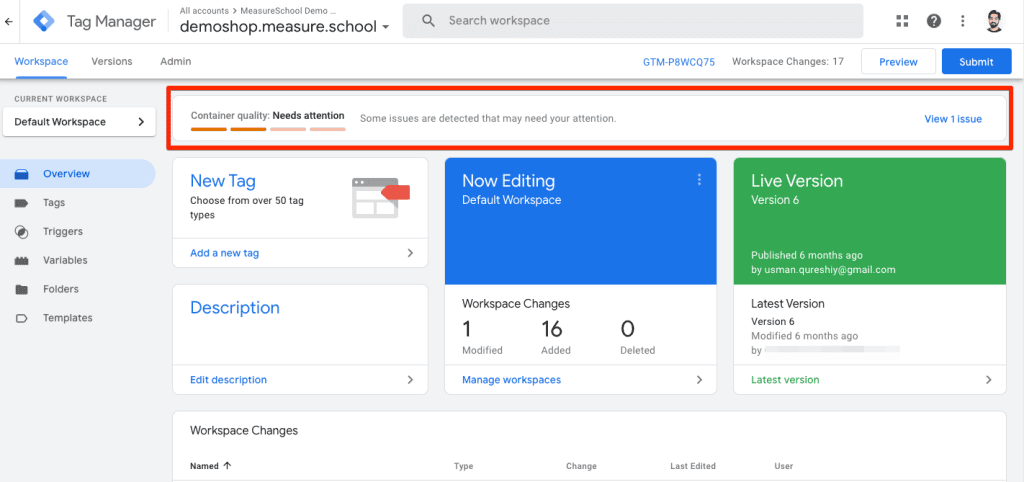Switch to the Versions tab
The width and height of the screenshot is (1024, 482).
[x=112, y=62]
